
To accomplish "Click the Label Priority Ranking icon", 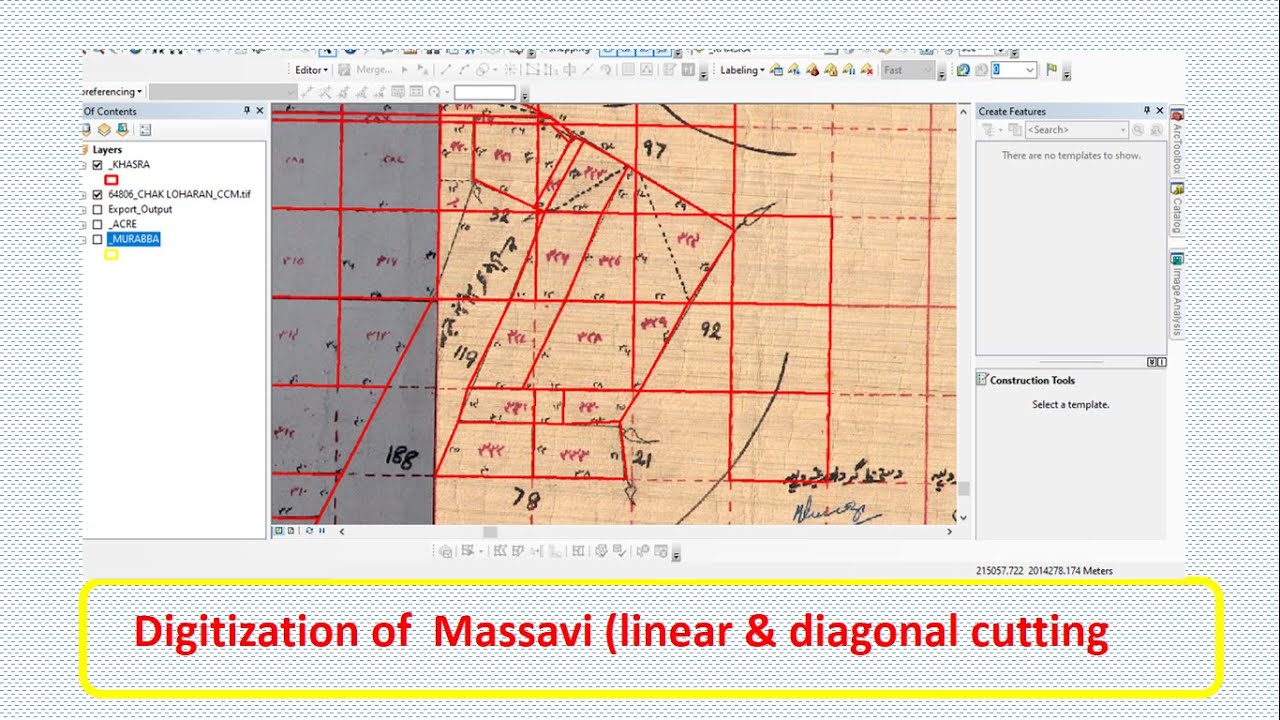I will pos(794,70).
